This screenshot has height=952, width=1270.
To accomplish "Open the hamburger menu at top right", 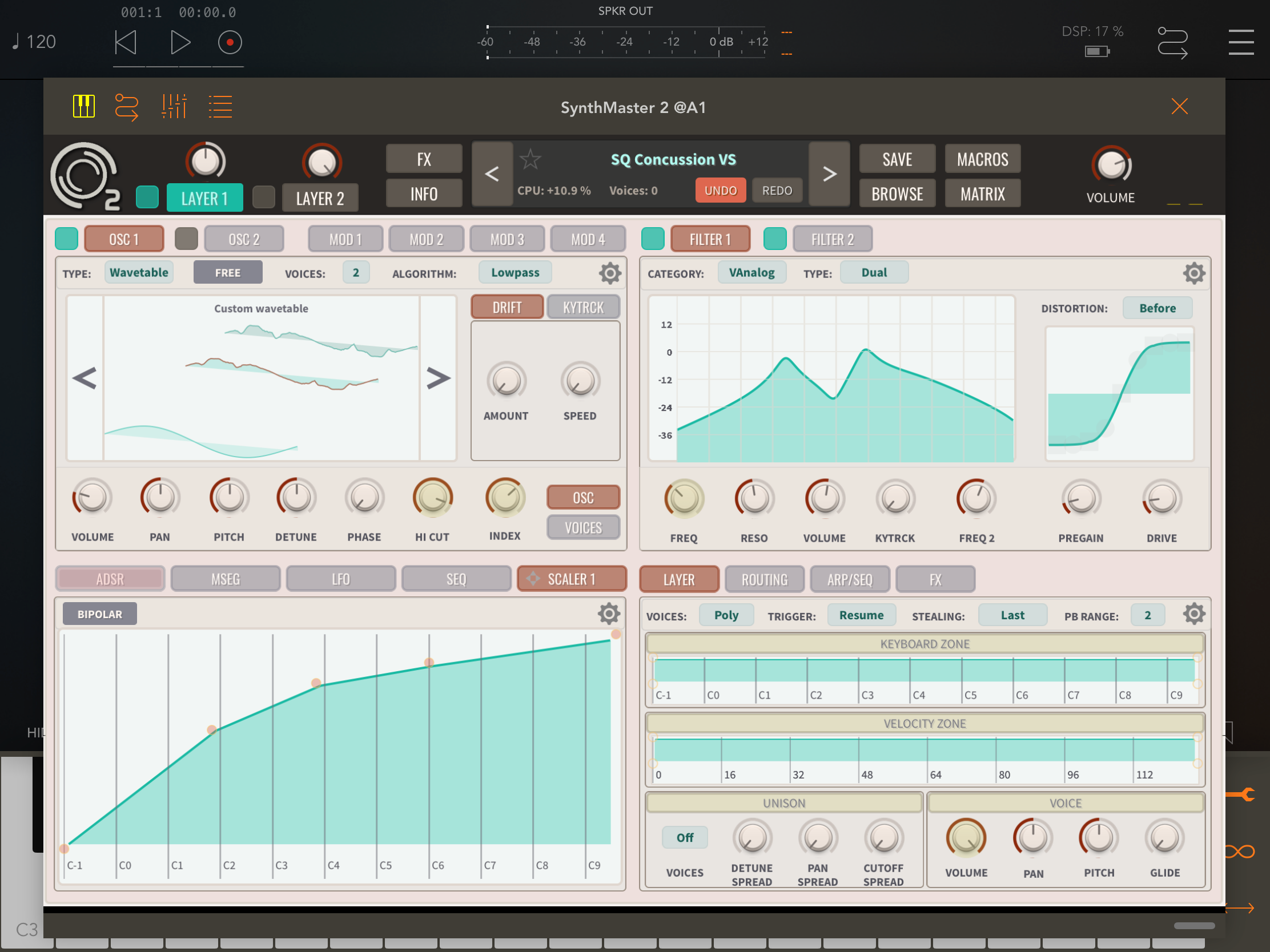I will pyautogui.click(x=1241, y=42).
